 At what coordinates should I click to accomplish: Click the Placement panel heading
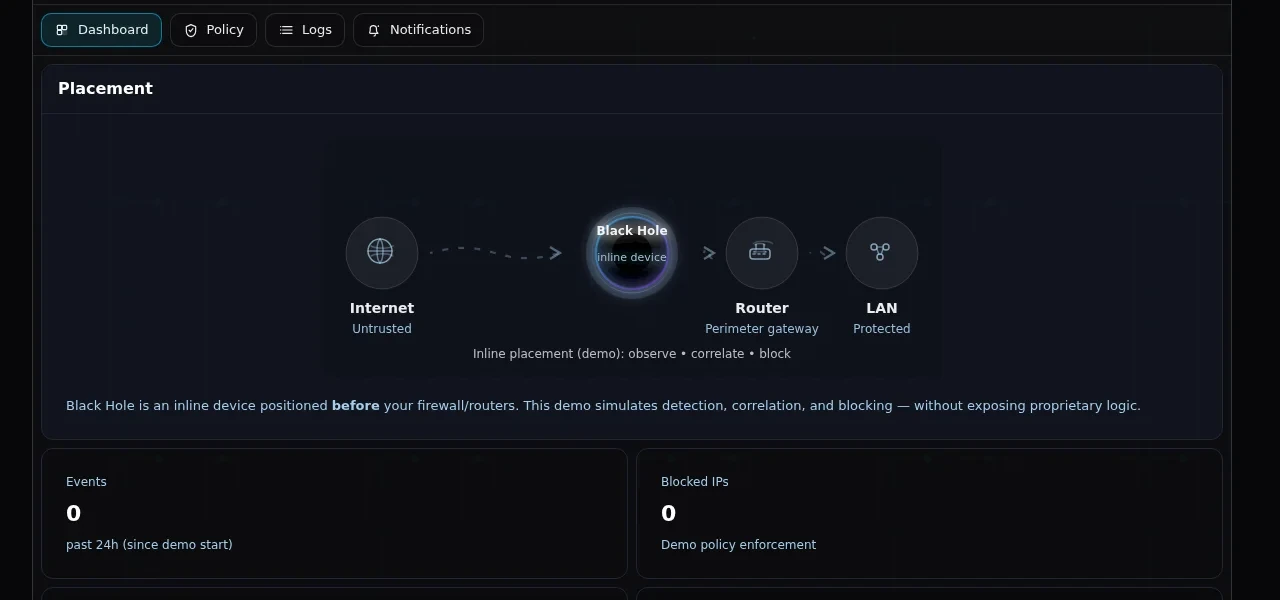[105, 88]
